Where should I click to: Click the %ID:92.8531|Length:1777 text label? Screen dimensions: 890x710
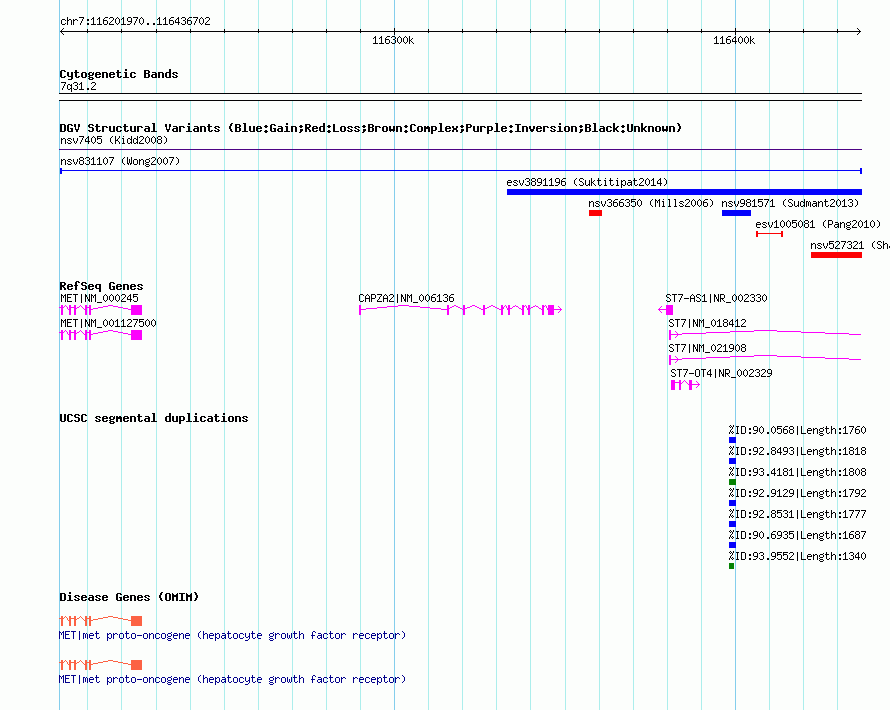[x=797, y=514]
